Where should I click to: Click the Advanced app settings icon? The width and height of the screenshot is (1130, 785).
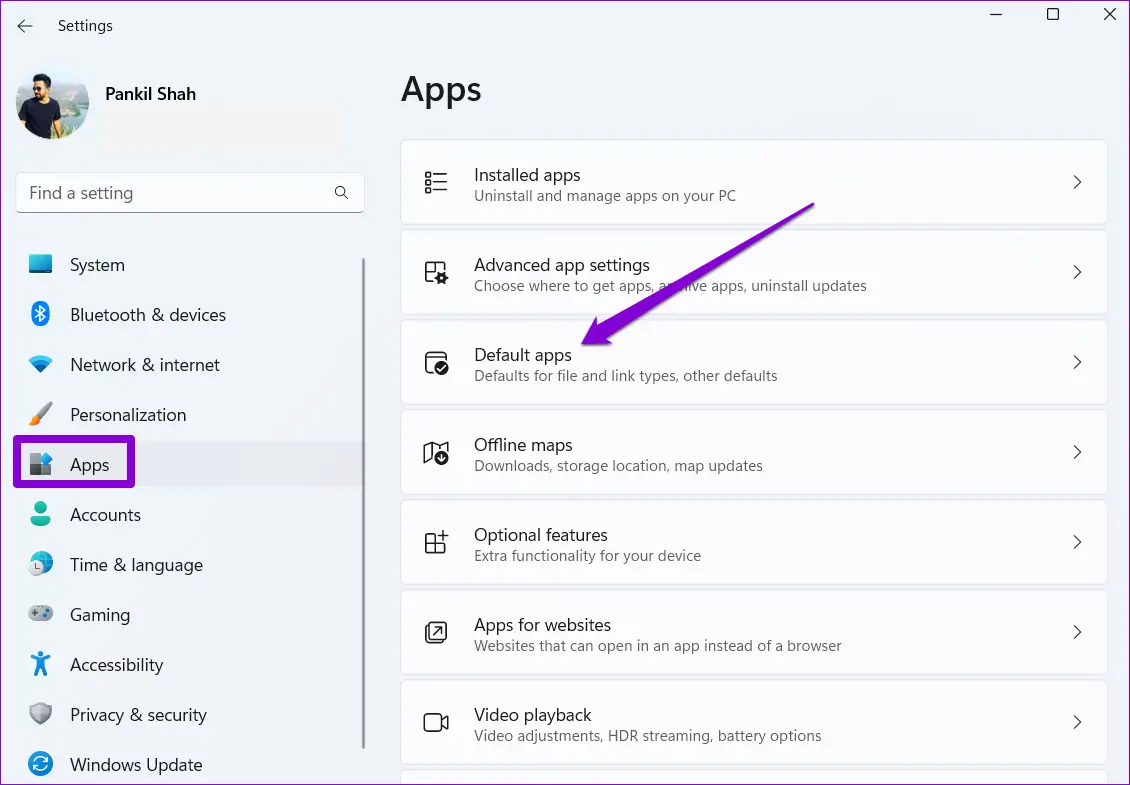[x=436, y=273]
